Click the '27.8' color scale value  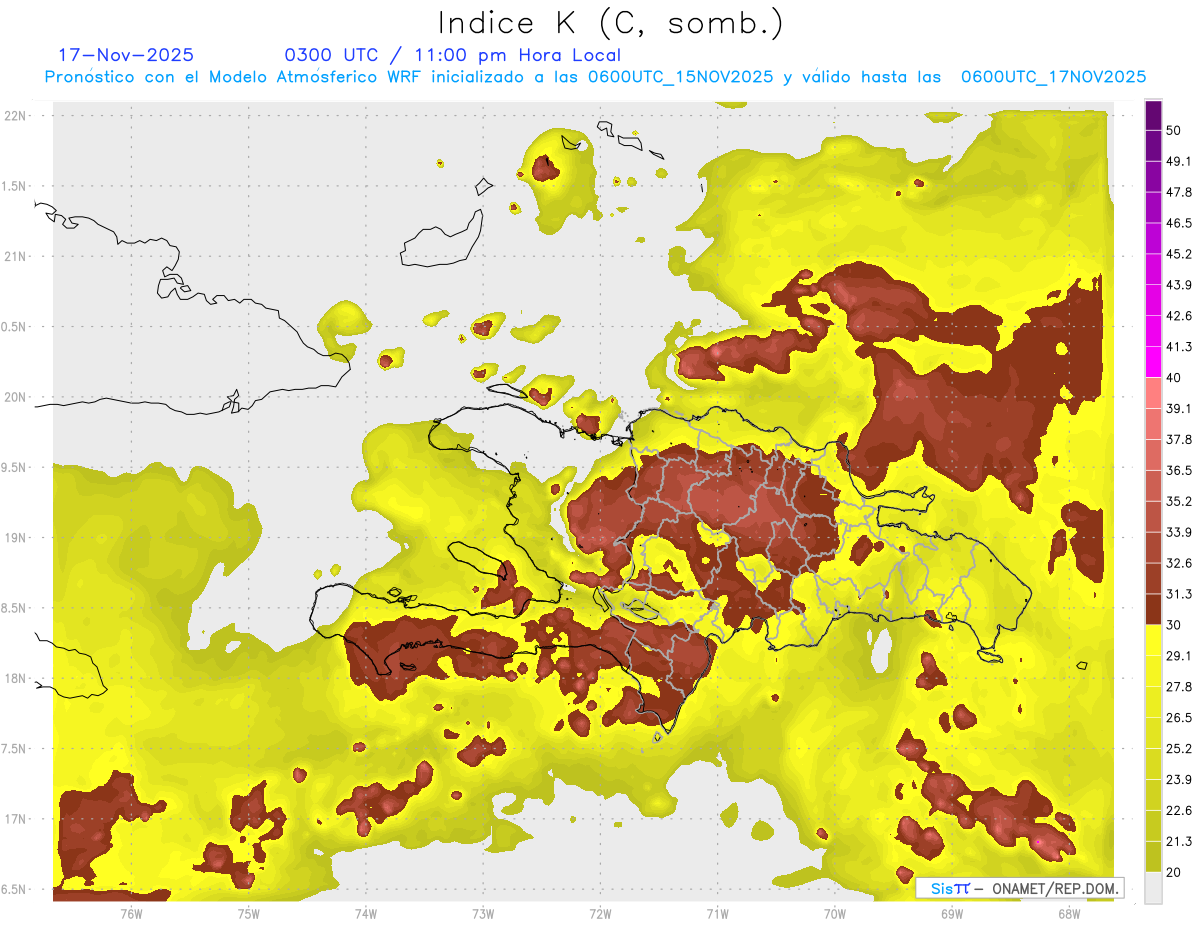tap(1179, 687)
